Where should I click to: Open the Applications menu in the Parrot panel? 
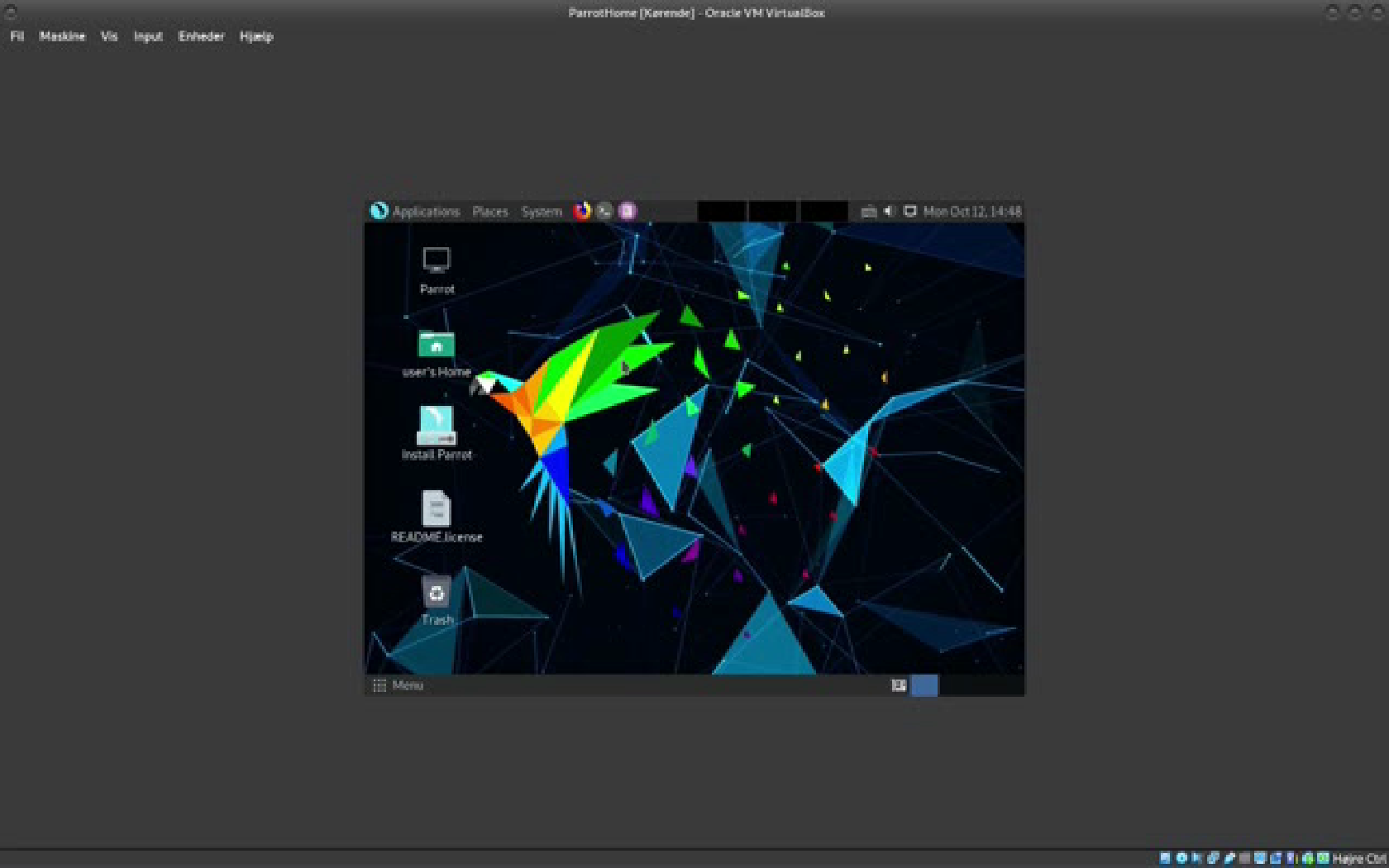pos(426,212)
